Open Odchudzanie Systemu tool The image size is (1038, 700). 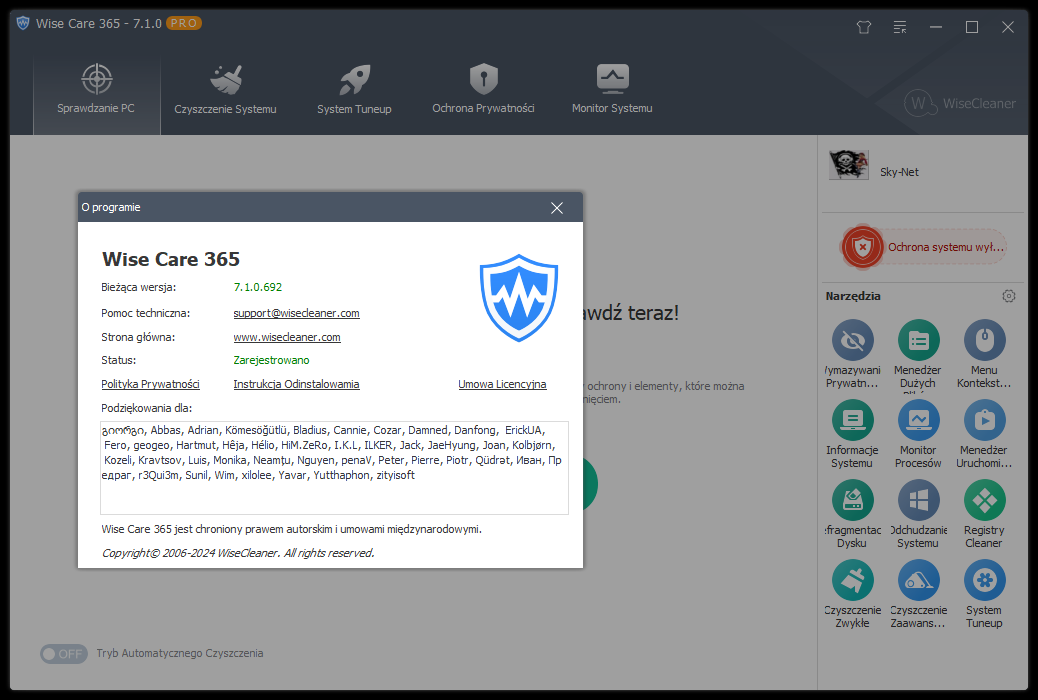coord(918,515)
